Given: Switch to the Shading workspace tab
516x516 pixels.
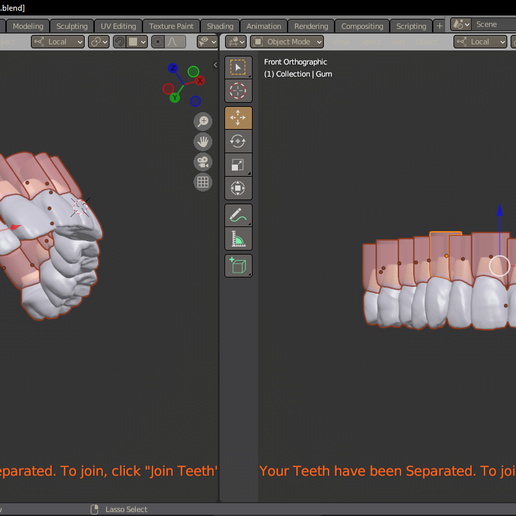Looking at the screenshot, I should (x=220, y=26).
